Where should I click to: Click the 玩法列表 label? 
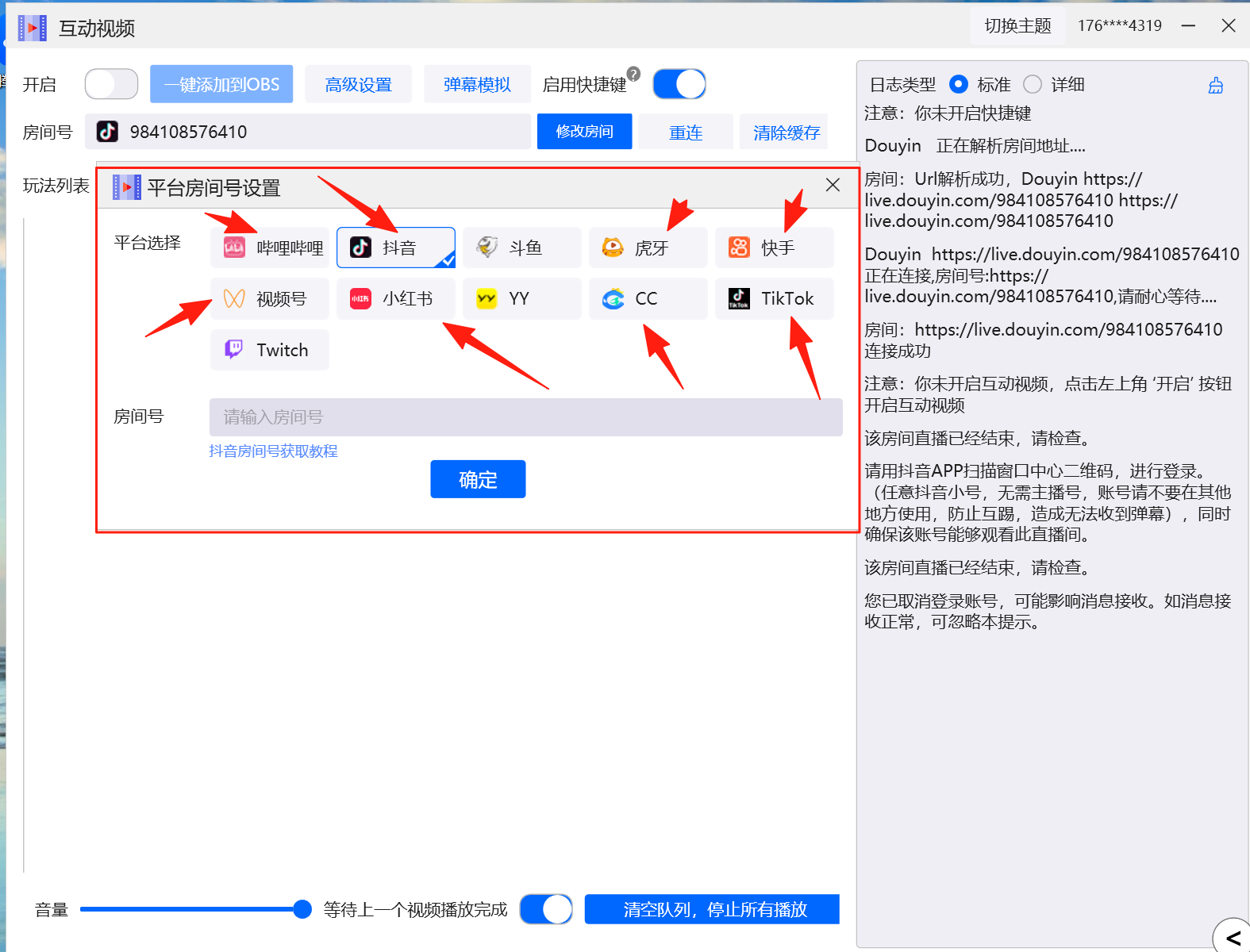coord(56,186)
